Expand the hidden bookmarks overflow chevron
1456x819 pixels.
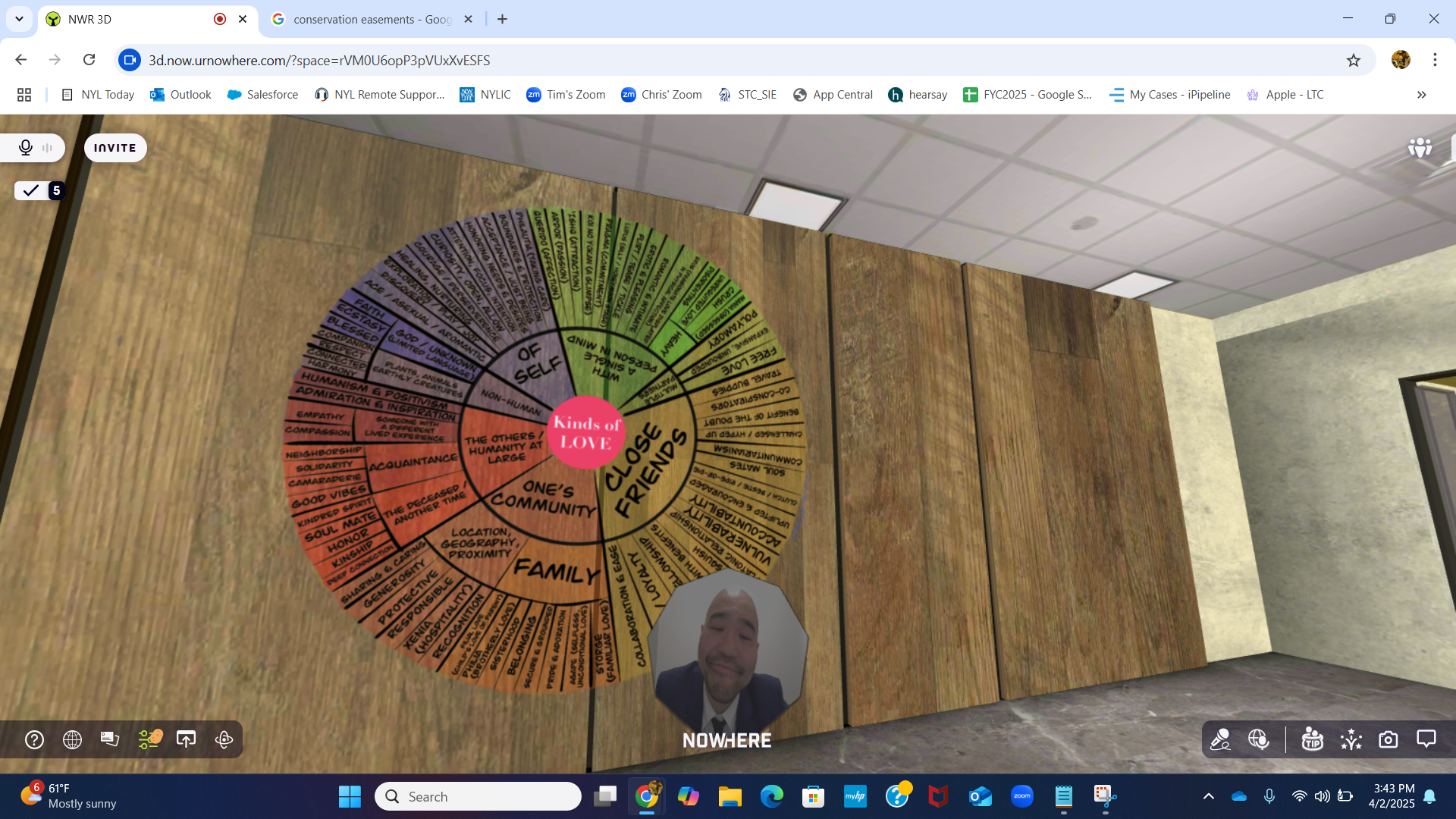[x=1421, y=95]
